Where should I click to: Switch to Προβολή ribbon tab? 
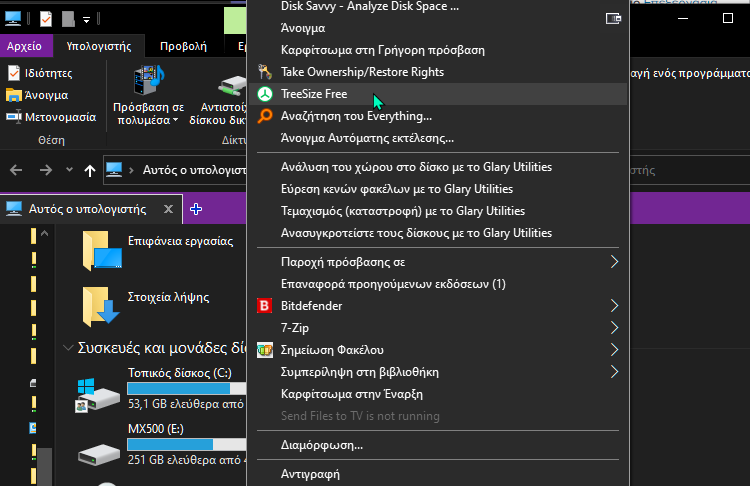(183, 46)
